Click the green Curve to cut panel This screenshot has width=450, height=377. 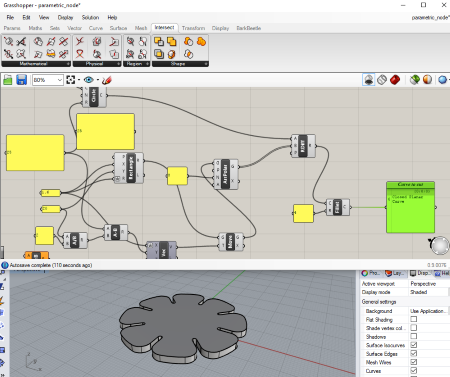pos(411,207)
